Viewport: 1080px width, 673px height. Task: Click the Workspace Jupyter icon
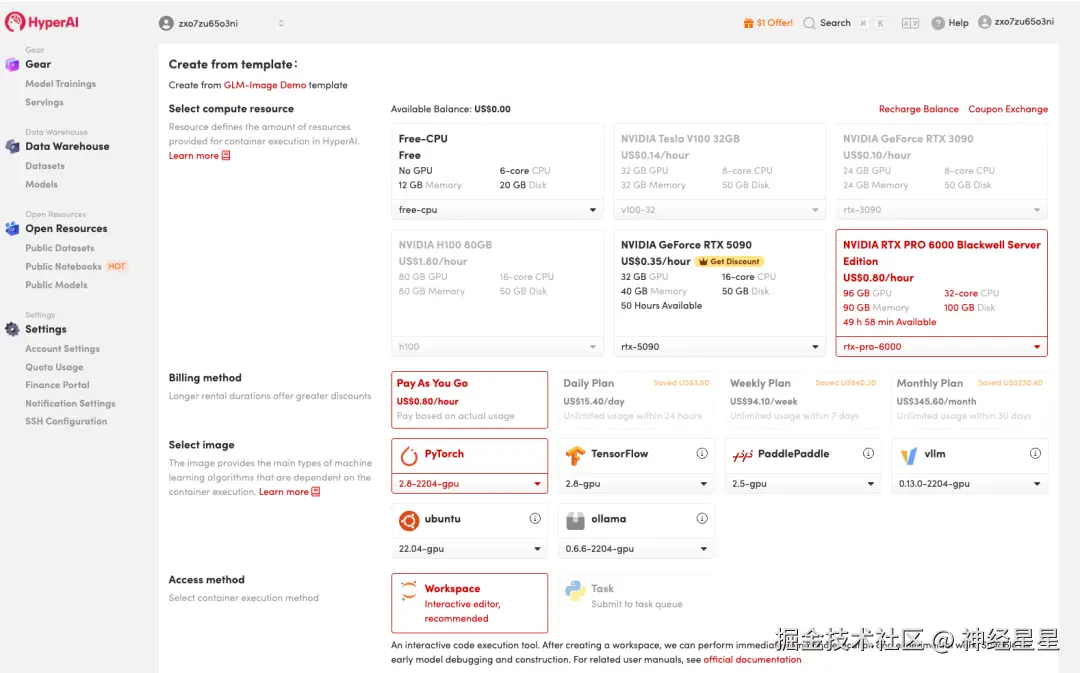click(408, 590)
